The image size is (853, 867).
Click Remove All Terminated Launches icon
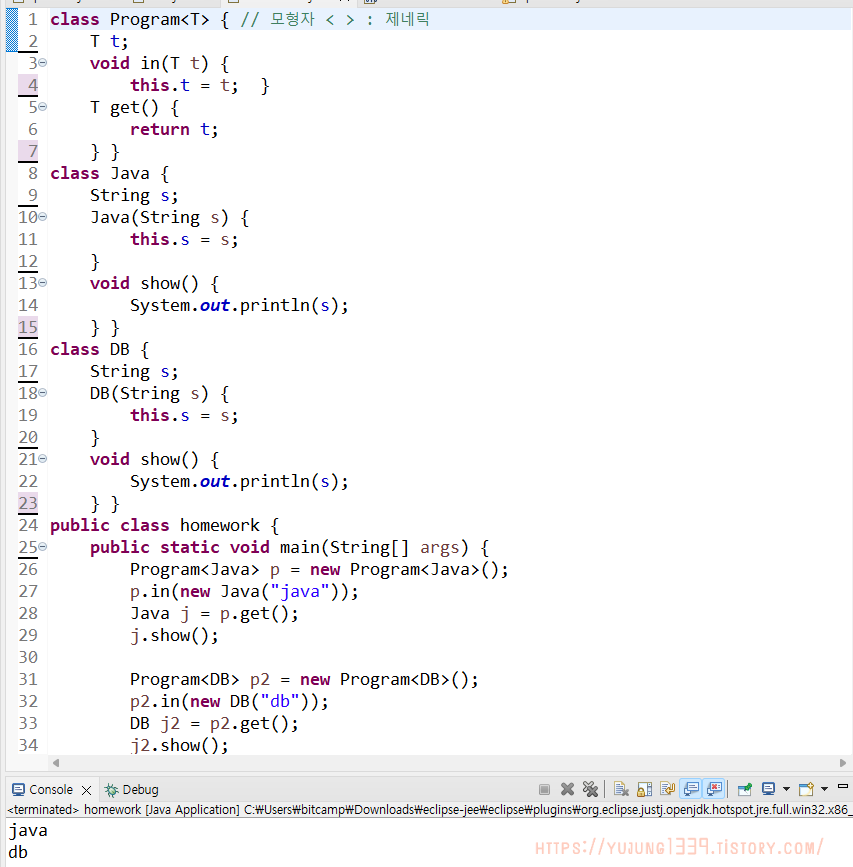(x=590, y=789)
